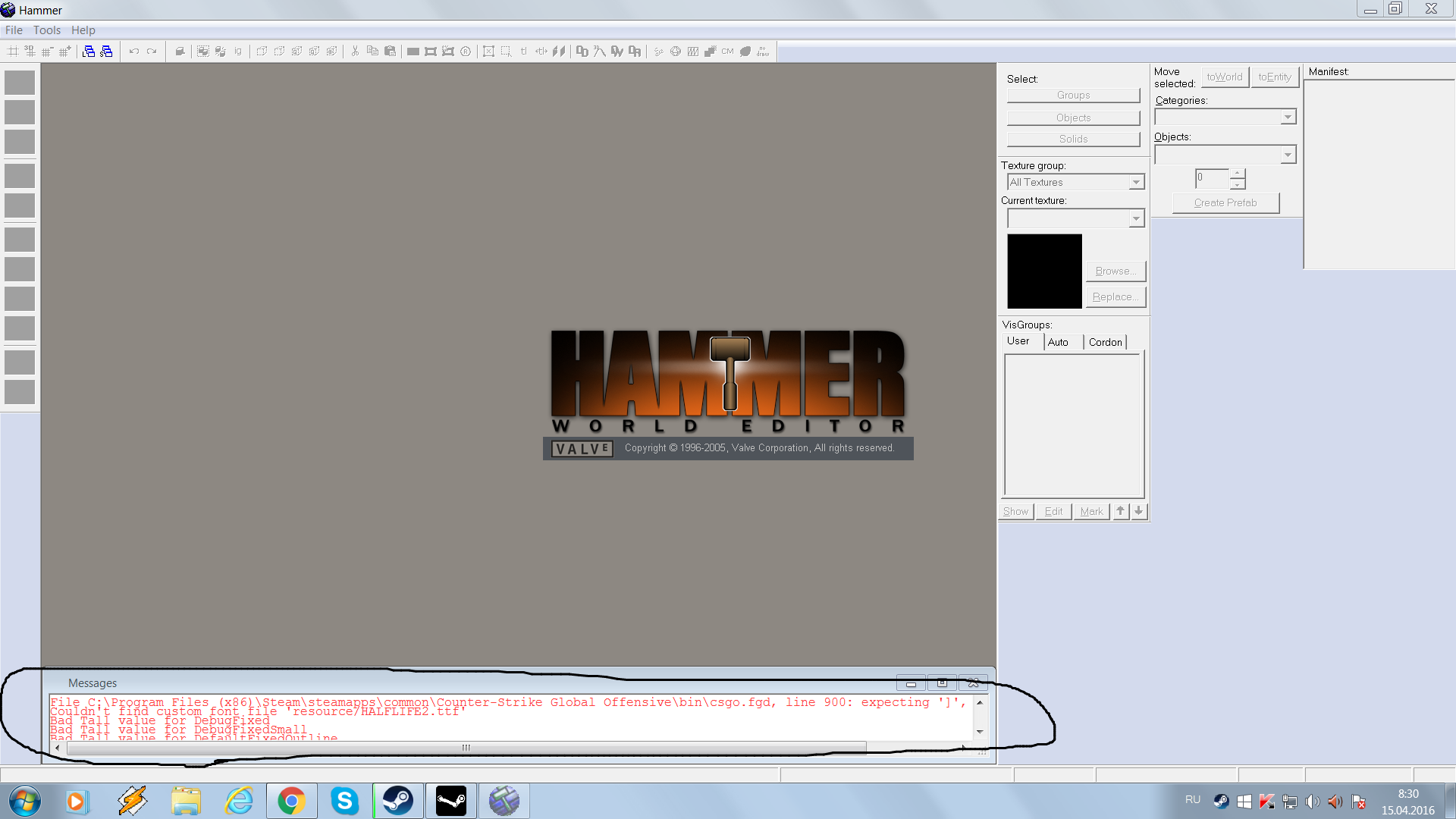The image size is (1456, 819).
Task: Click the Select Objects button
Action: [x=1073, y=118]
